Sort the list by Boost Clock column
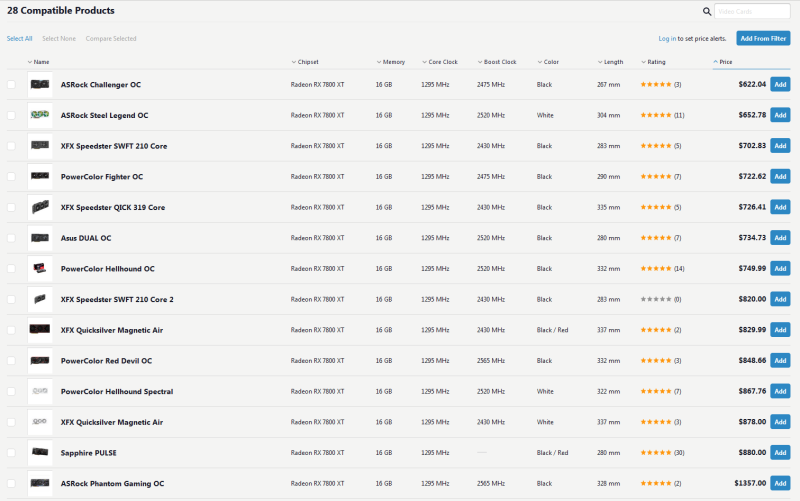 tap(497, 62)
